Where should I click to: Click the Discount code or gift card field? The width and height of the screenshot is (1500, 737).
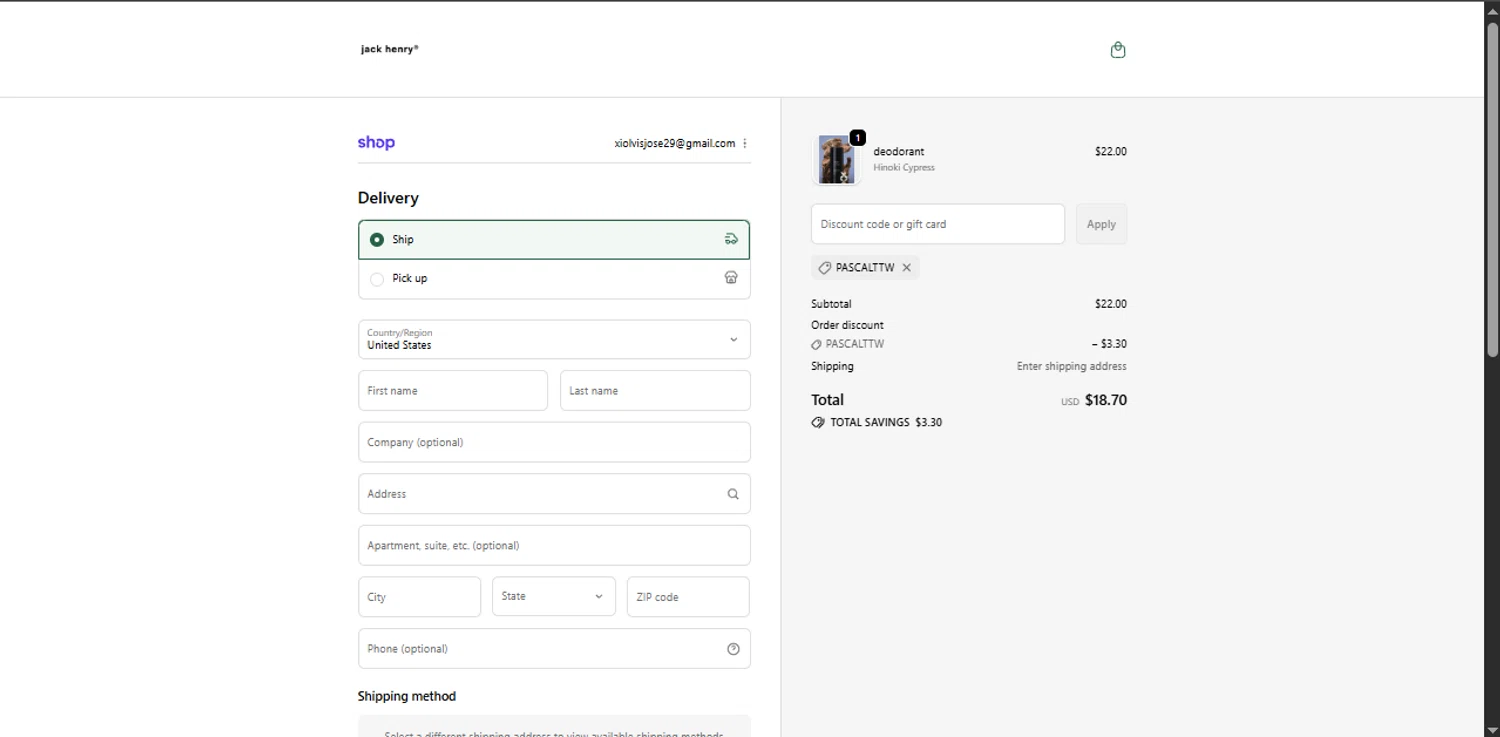click(938, 224)
